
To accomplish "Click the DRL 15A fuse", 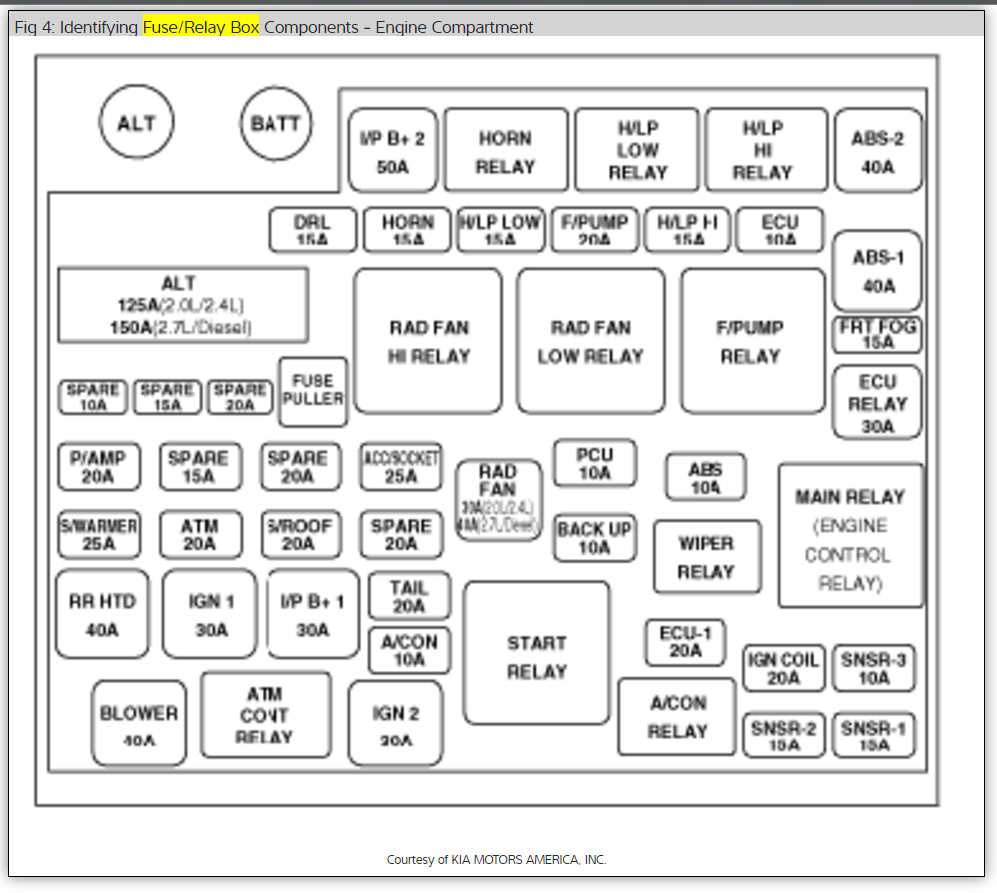I will point(313,230).
